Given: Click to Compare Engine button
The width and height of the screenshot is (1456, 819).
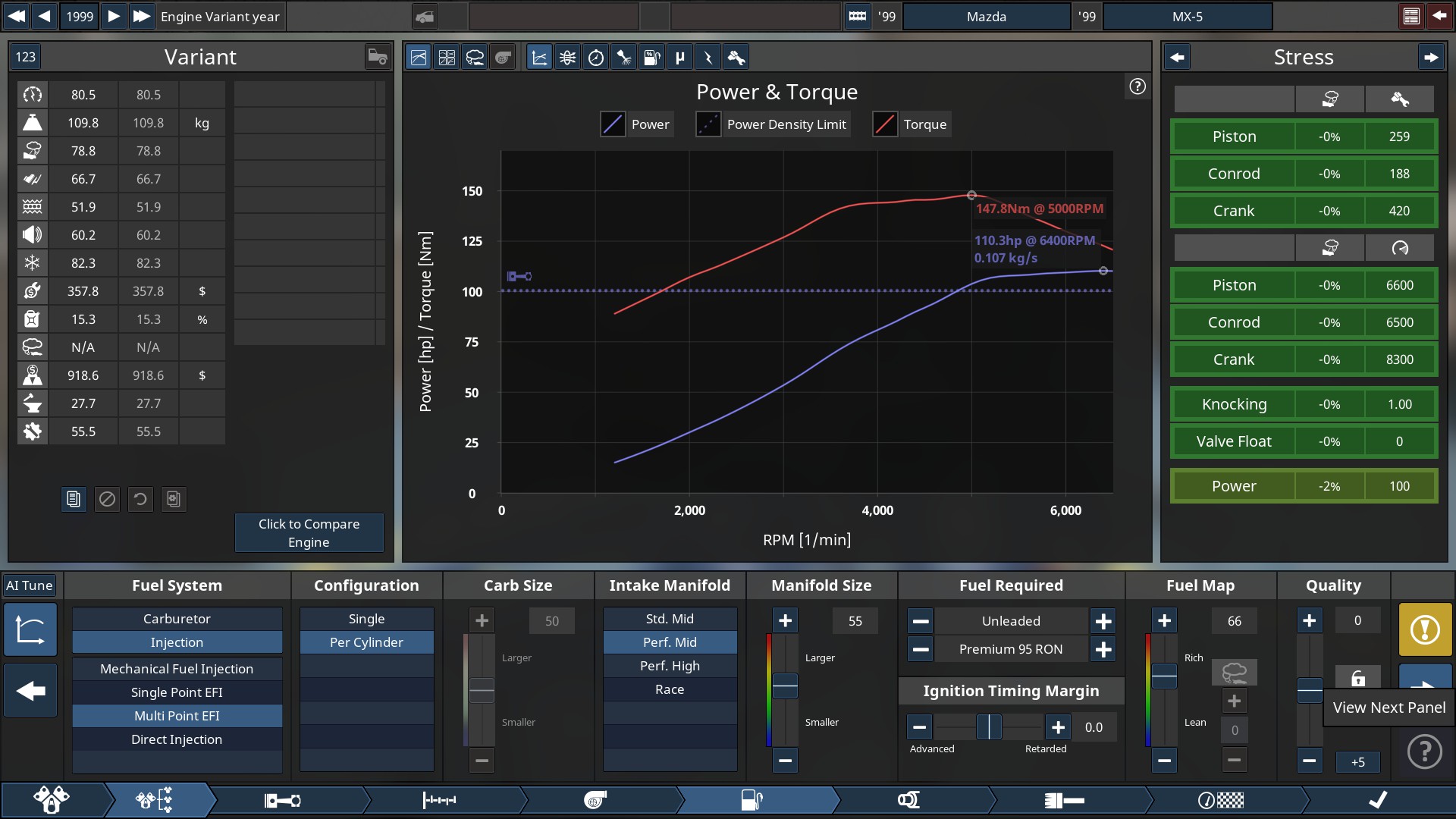Looking at the screenshot, I should tap(309, 533).
